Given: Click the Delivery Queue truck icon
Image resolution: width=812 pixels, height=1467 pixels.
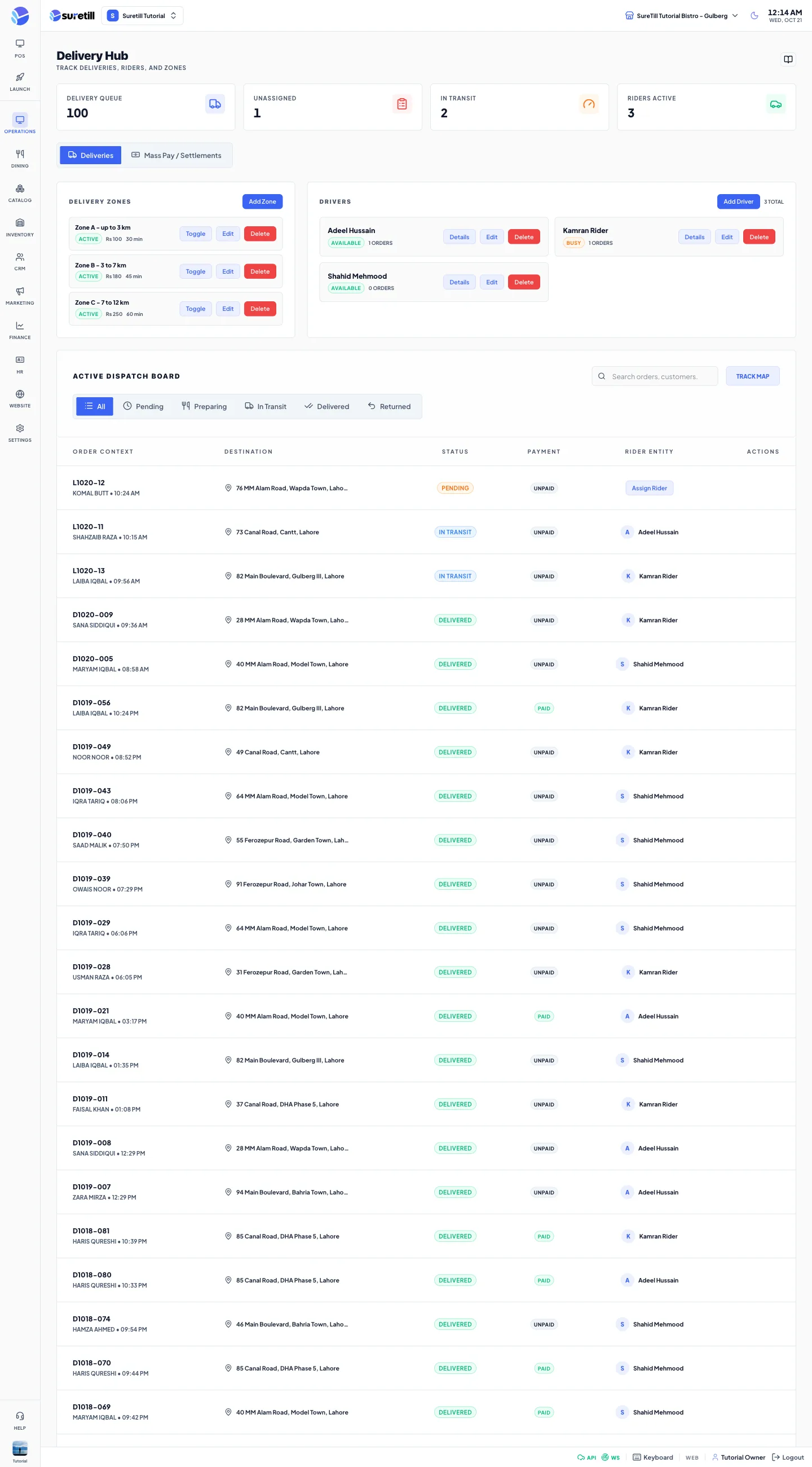Looking at the screenshot, I should coord(214,104).
